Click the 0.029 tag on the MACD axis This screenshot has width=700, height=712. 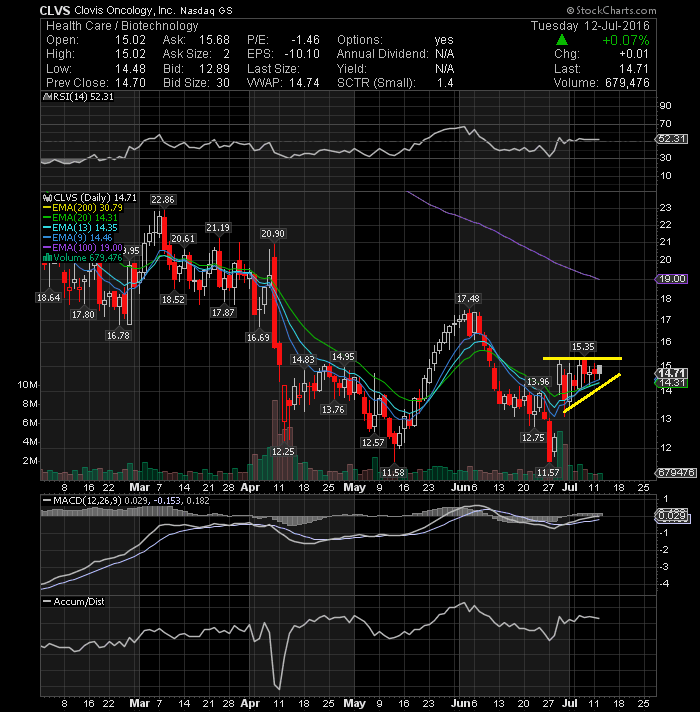pyautogui.click(x=672, y=515)
